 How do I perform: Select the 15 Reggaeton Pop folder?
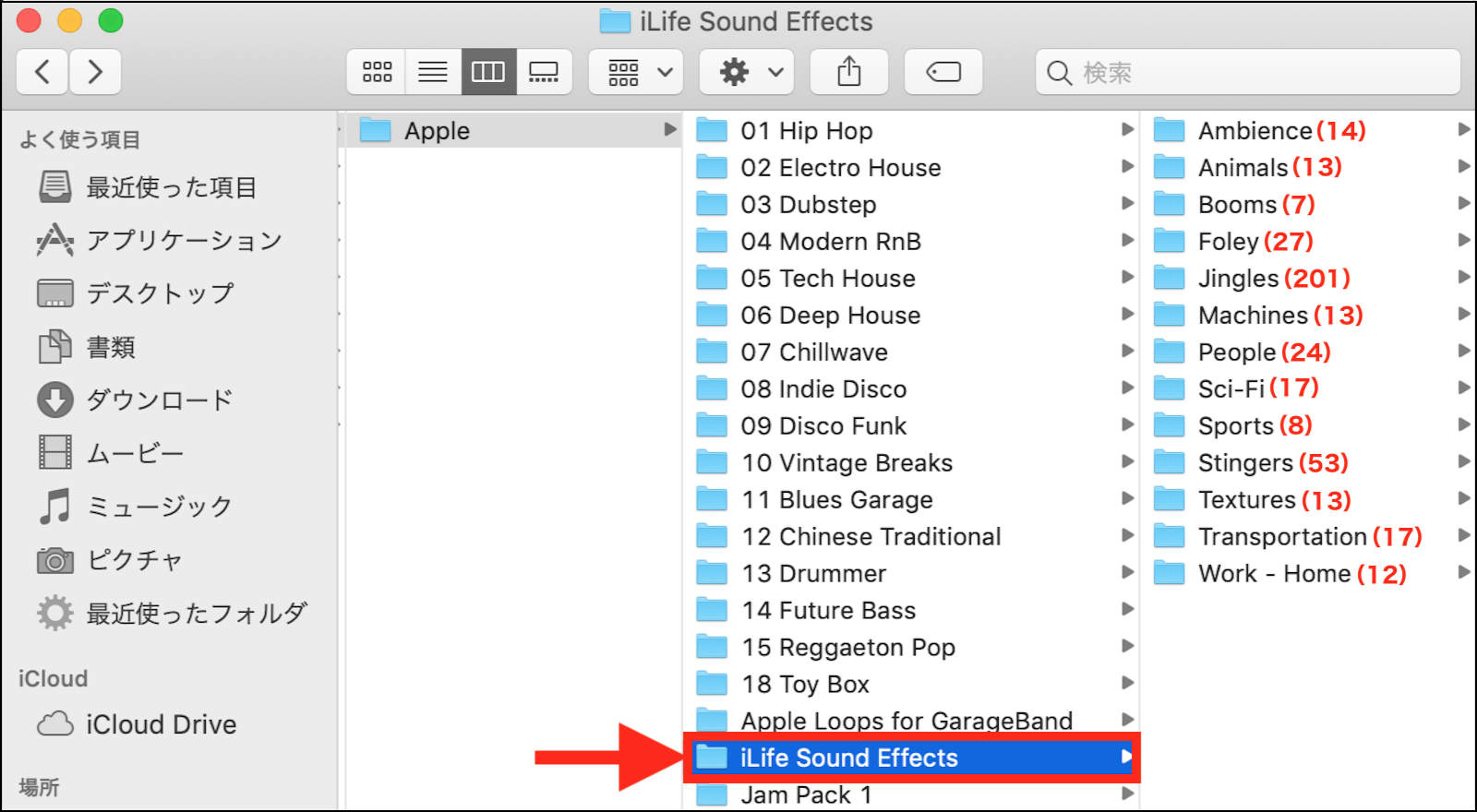pos(911,647)
